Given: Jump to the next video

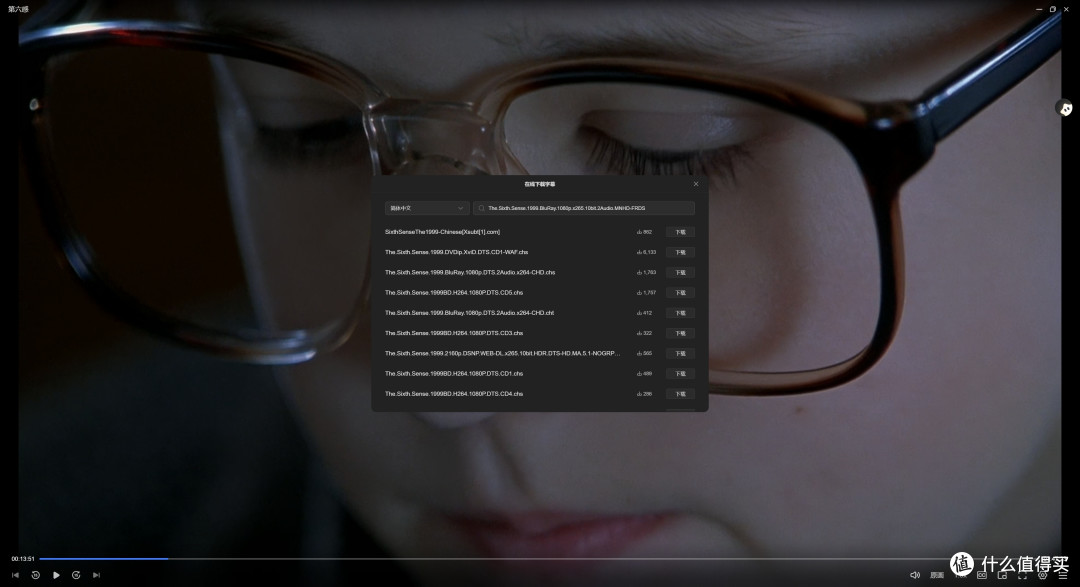Looking at the screenshot, I should coord(96,575).
